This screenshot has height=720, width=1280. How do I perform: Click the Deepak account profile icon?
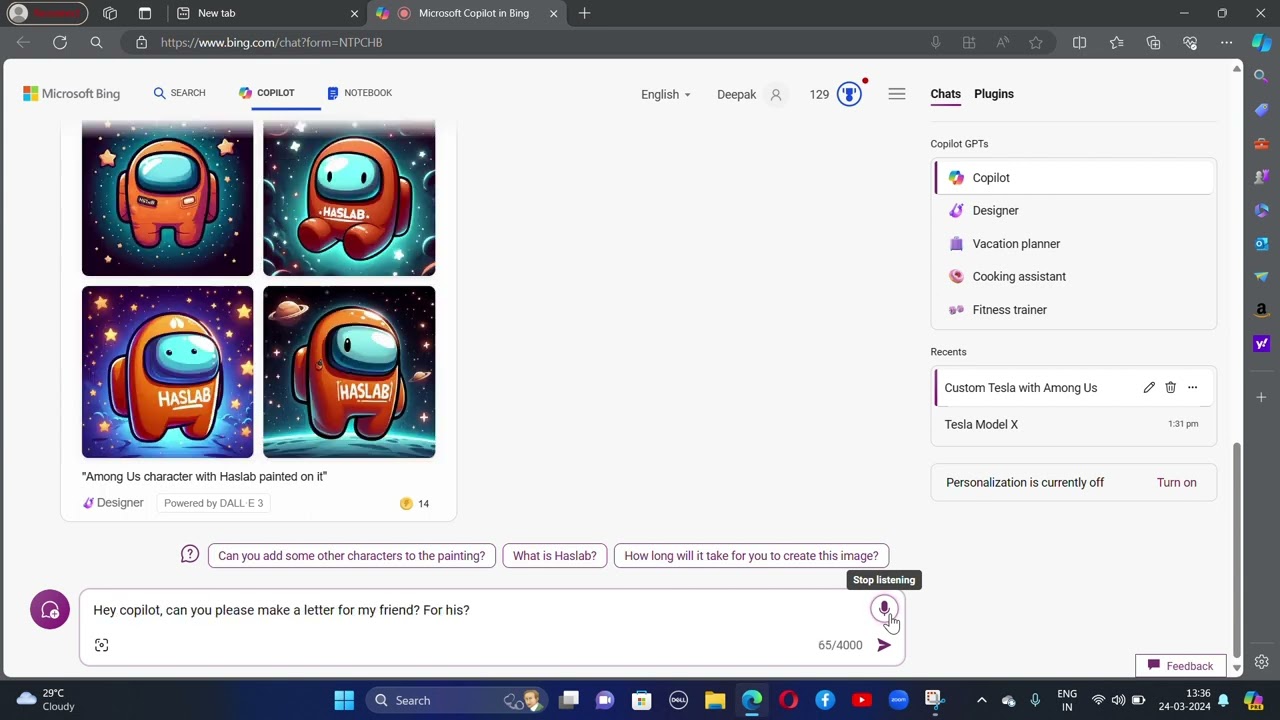pyautogui.click(x=775, y=95)
